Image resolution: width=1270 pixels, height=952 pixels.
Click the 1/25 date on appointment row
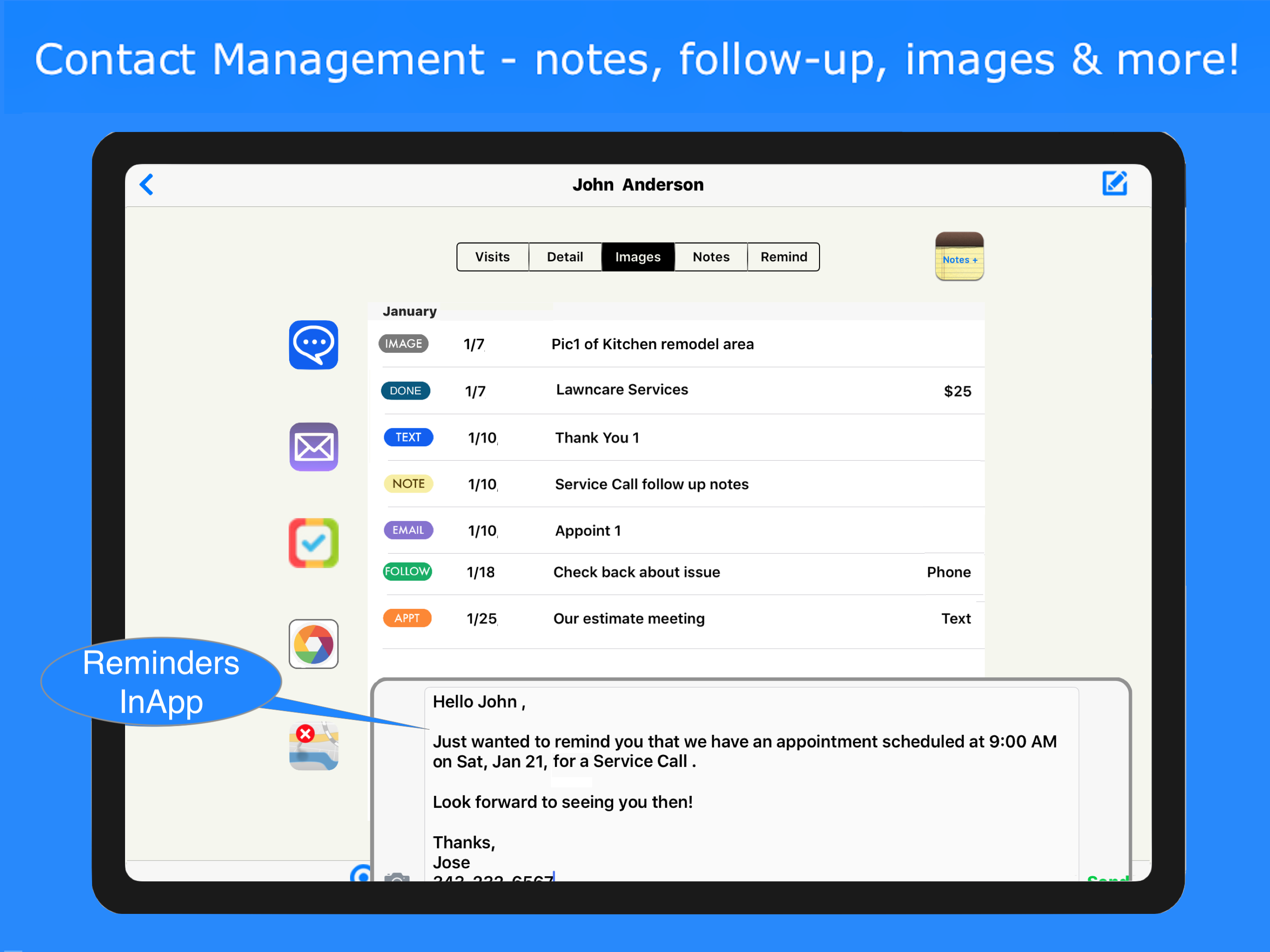coord(482,618)
